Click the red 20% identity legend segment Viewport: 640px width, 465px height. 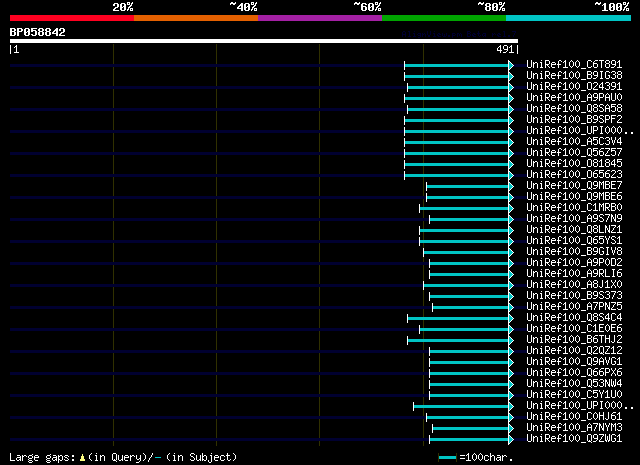[x=72, y=18]
